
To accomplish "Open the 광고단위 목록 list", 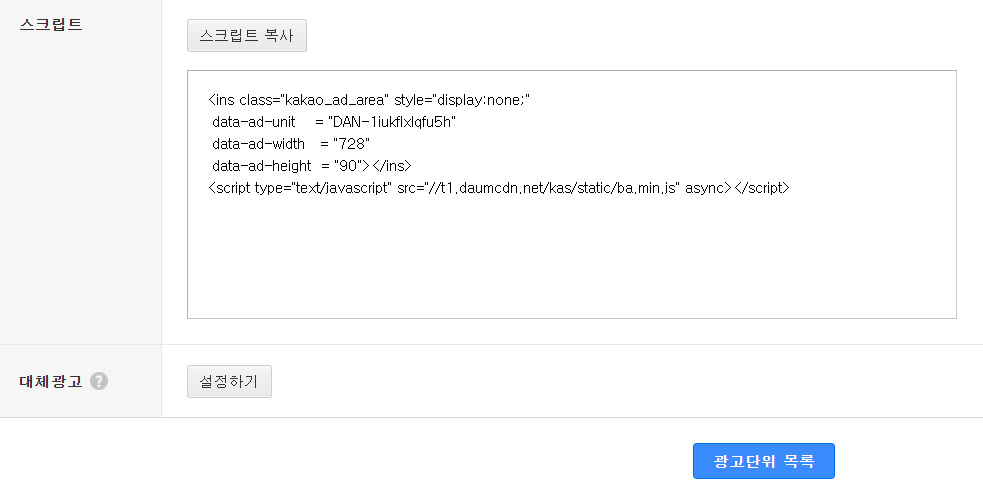I will click(x=764, y=462).
